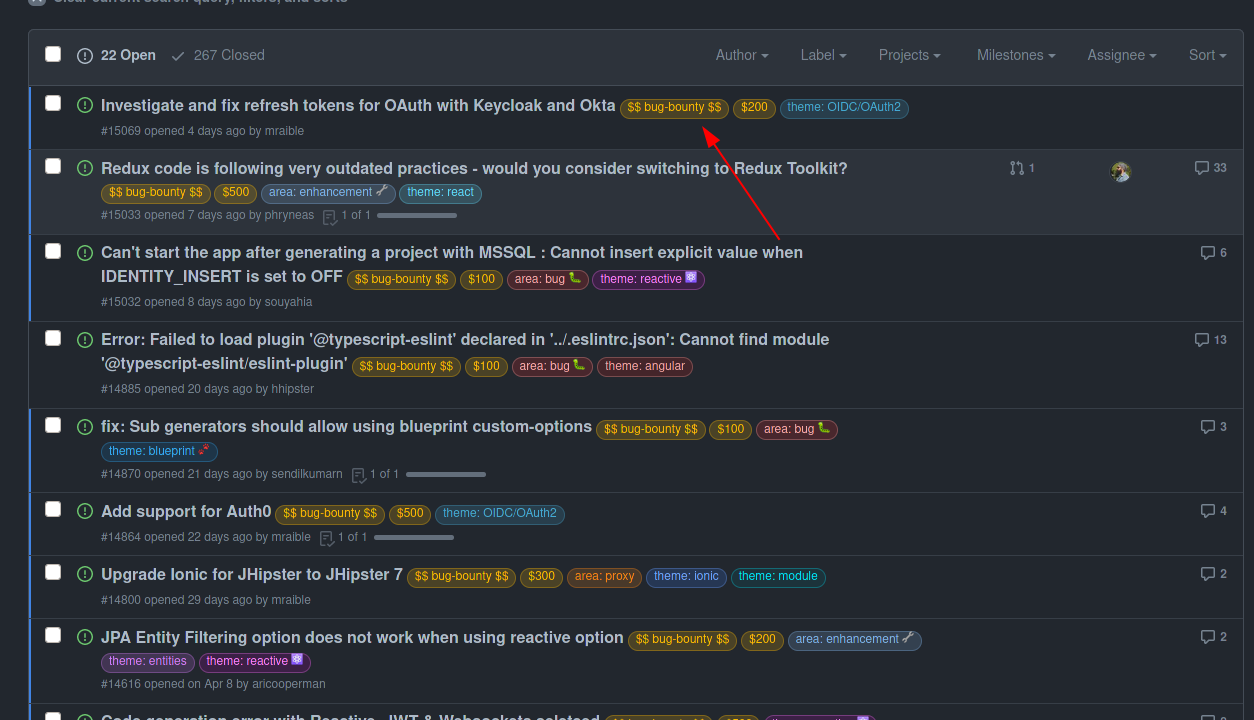Filter by 'theme: entities' label

click(x=148, y=662)
